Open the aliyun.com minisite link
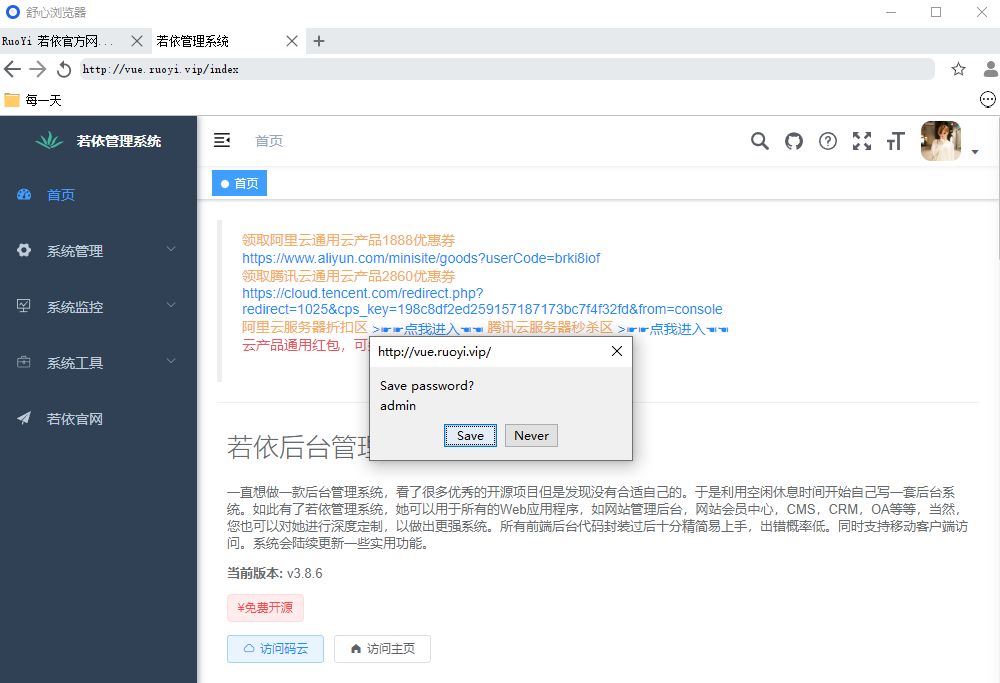 (x=421, y=258)
